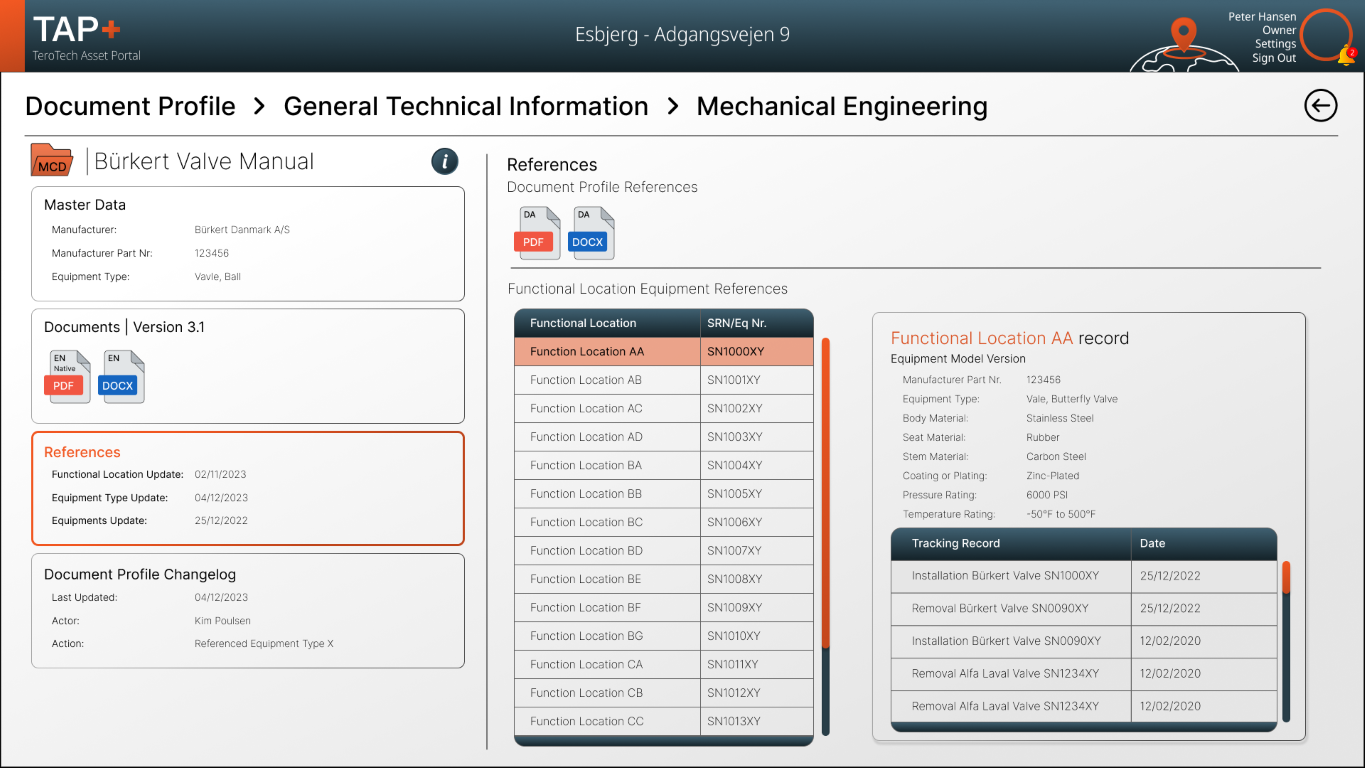Select row Function Location BF
This screenshot has height=768, width=1365.
[664, 607]
